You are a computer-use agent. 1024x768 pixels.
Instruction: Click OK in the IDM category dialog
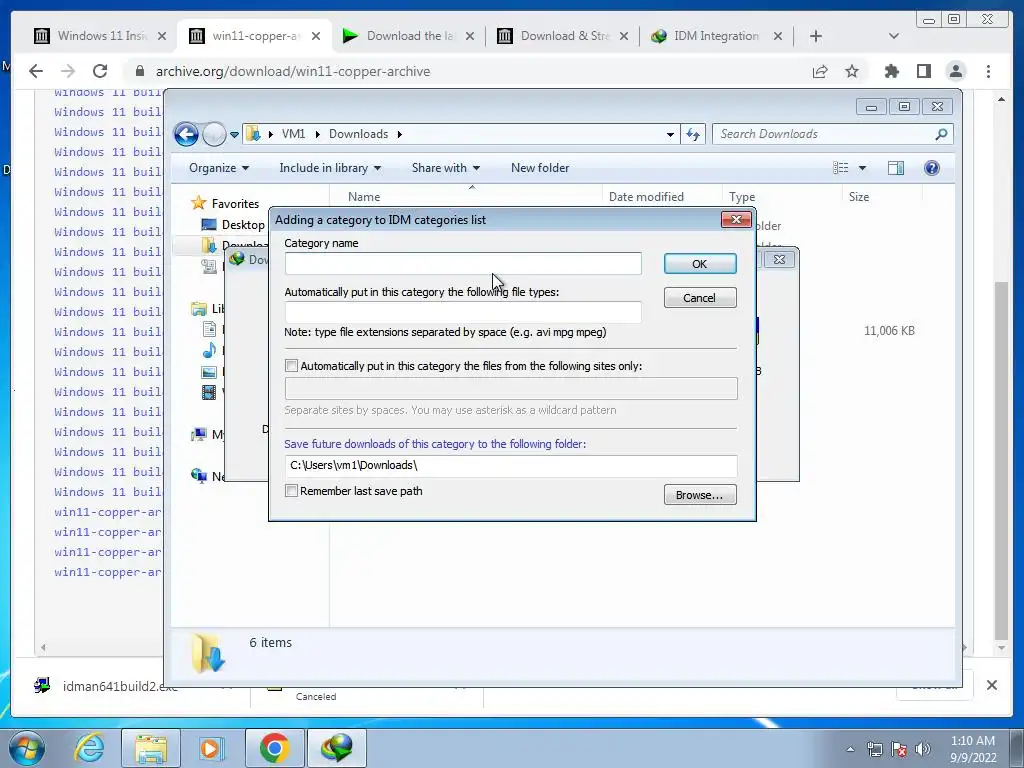pyautogui.click(x=699, y=264)
